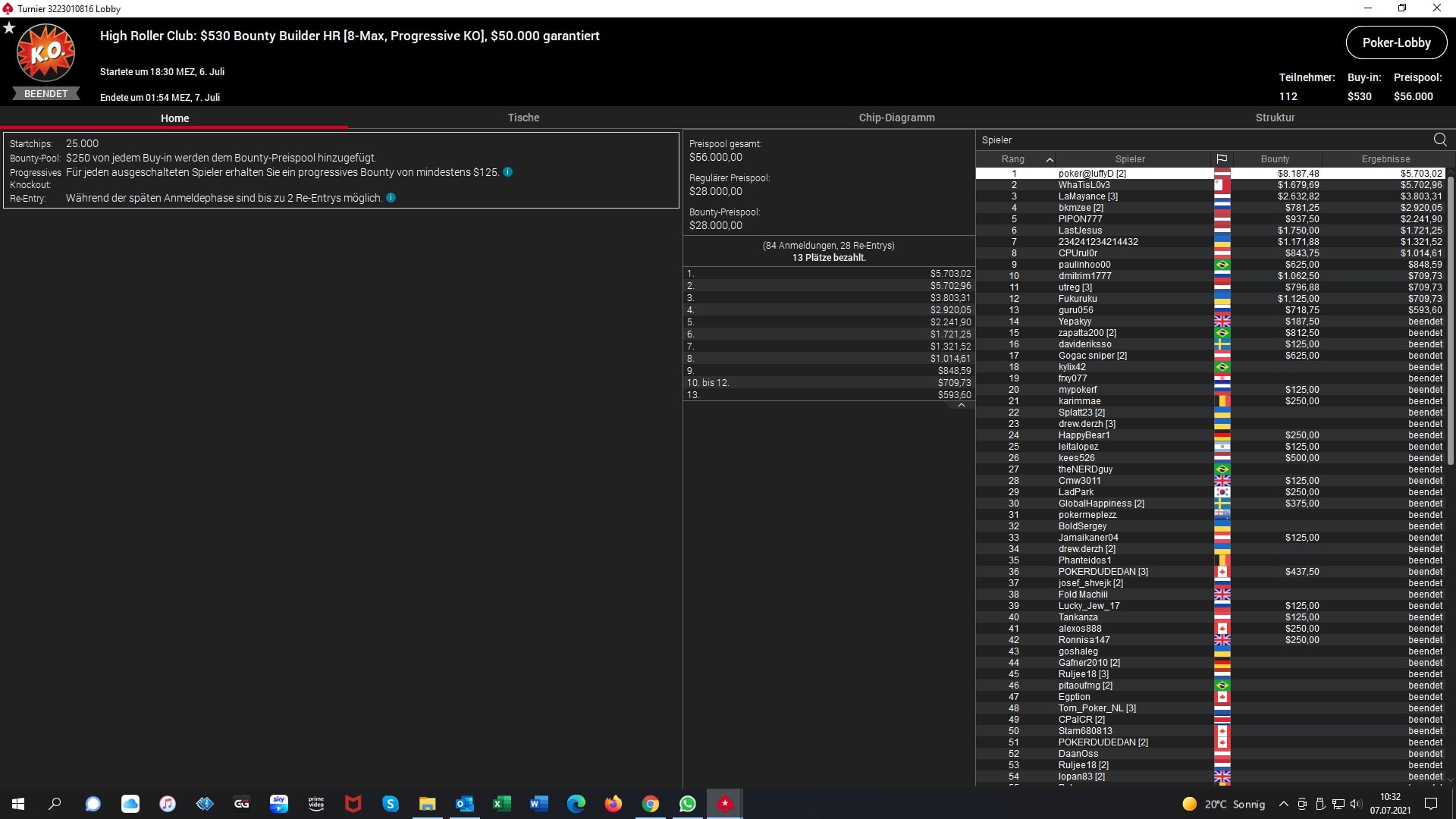Click the Poker-Lobby button
Image resolution: width=1456 pixels, height=819 pixels.
point(1396,43)
